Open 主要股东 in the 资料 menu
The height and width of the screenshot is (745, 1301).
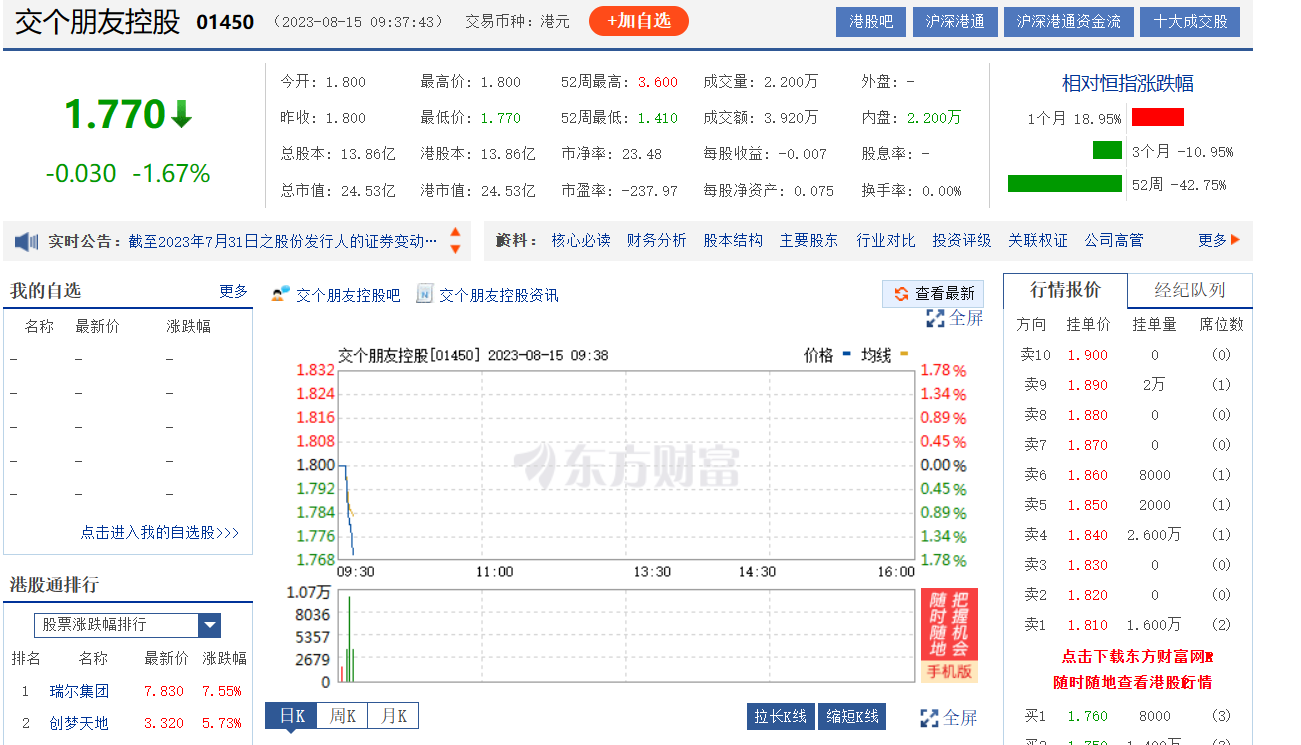[x=809, y=240]
